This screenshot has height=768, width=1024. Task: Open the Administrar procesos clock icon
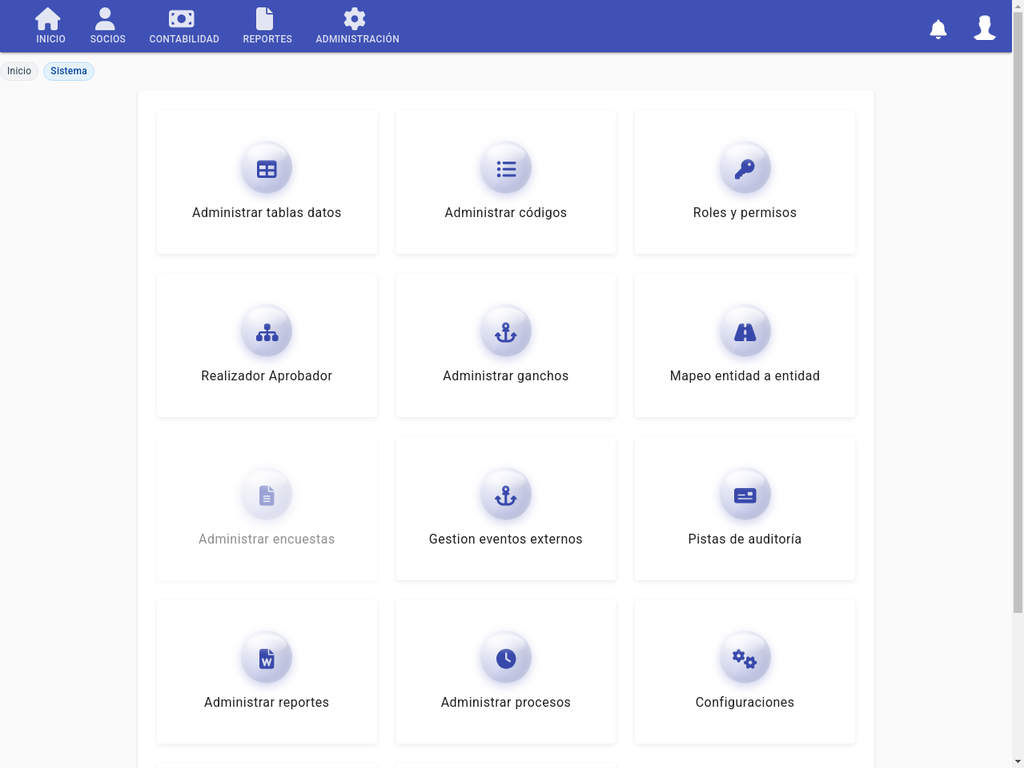pos(506,658)
